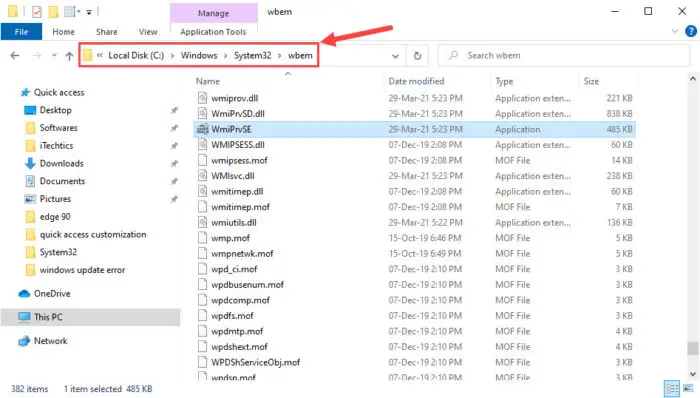Switch to details view in status bar
Image resolution: width=700 pixels, height=398 pixels.
tap(672, 388)
